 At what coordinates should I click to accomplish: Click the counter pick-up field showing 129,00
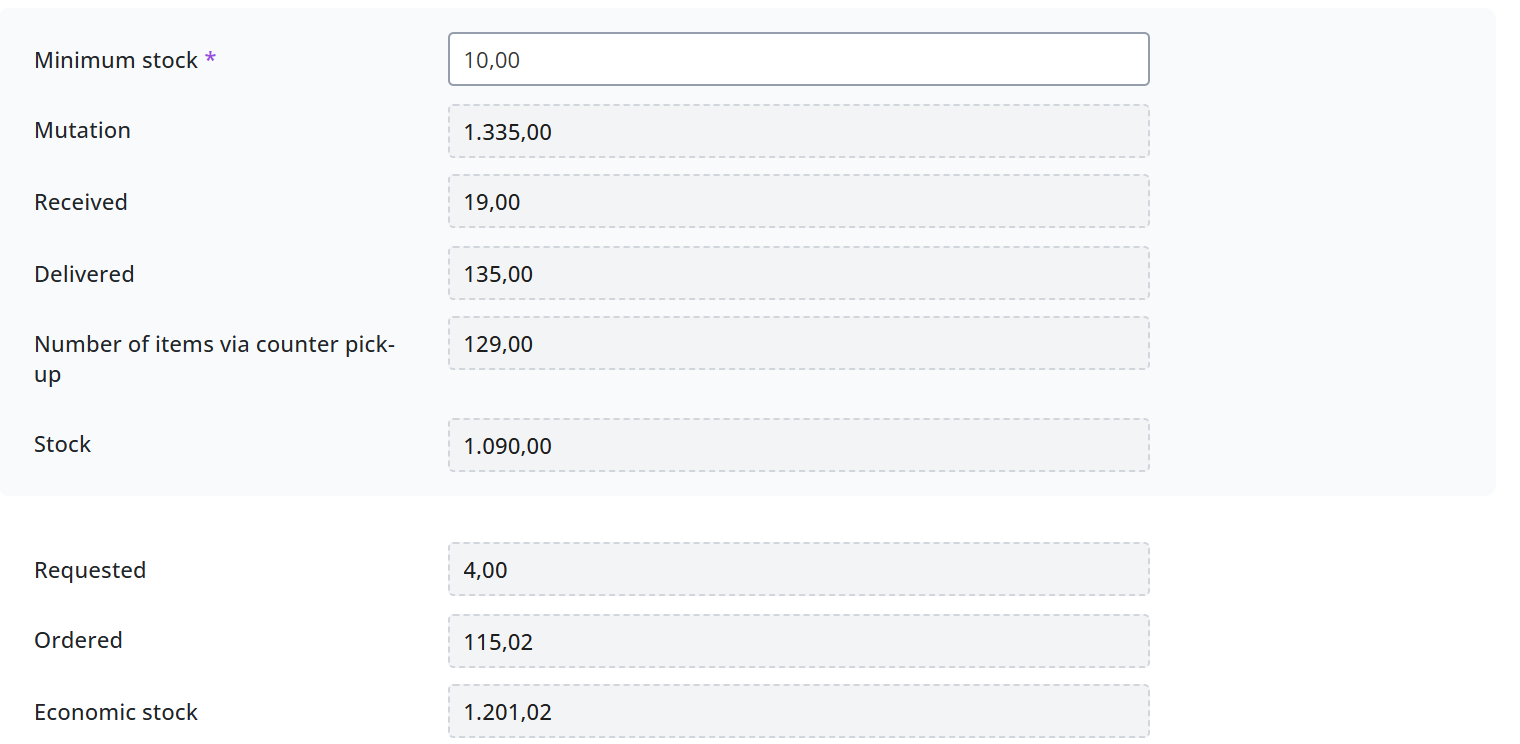[x=798, y=343]
